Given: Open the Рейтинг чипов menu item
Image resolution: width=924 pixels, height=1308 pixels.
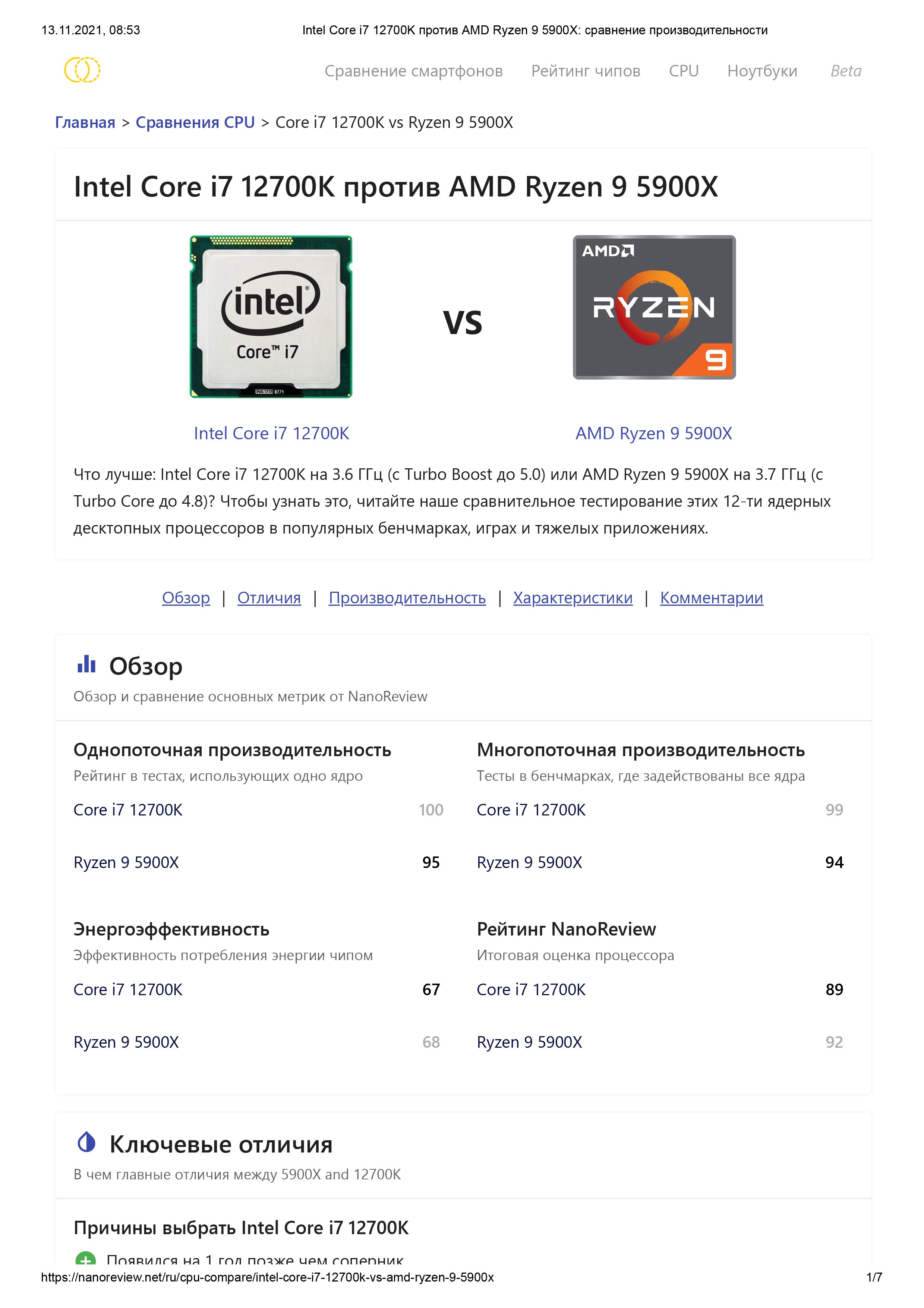Looking at the screenshot, I should click(x=585, y=71).
